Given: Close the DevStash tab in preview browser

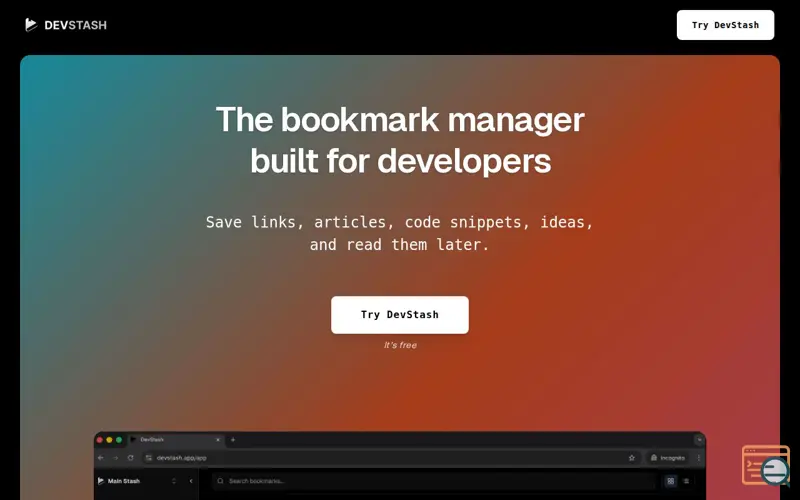Looking at the screenshot, I should pos(218,440).
